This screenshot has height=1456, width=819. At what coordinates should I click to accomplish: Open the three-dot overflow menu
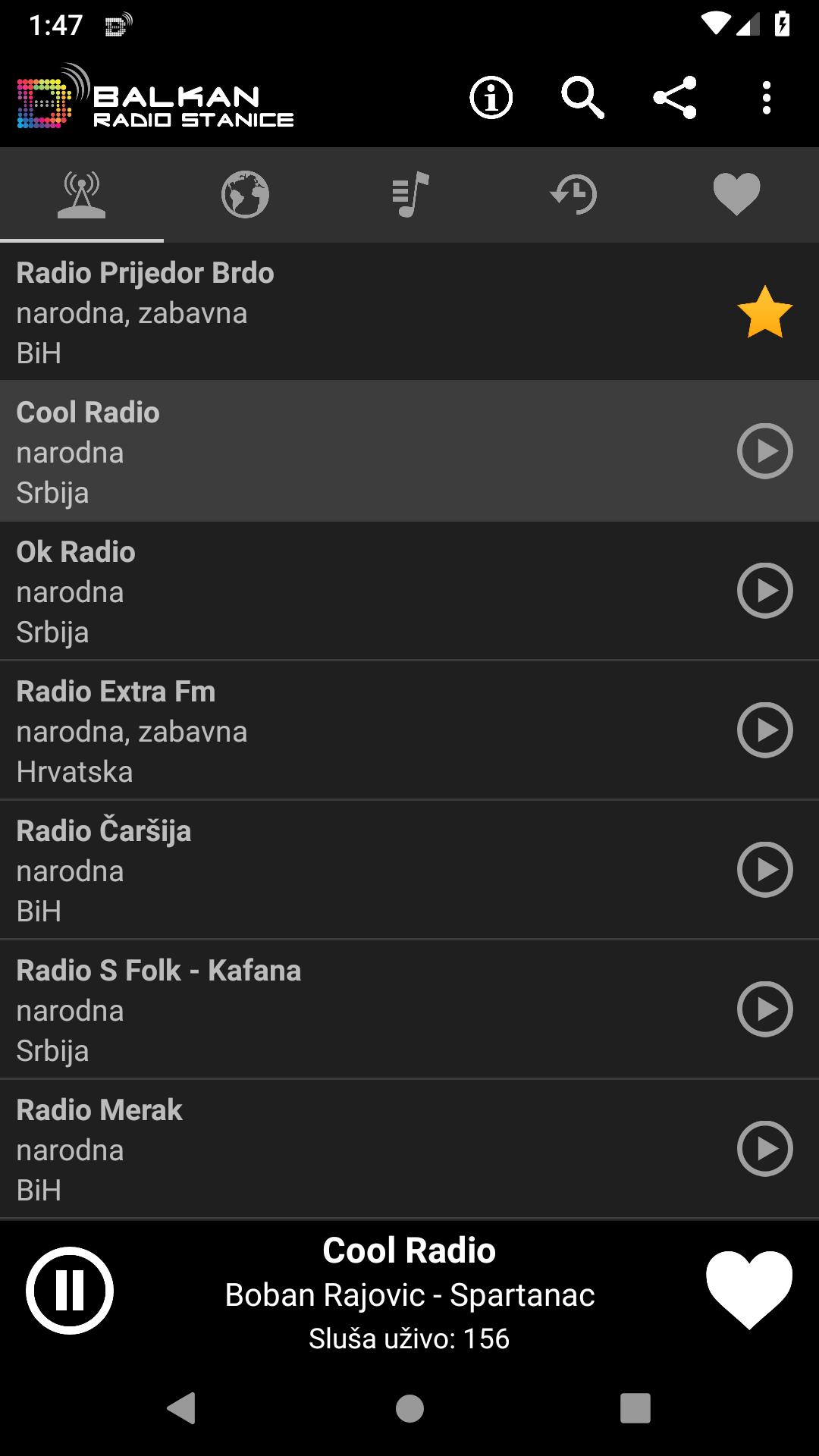pos(767,98)
